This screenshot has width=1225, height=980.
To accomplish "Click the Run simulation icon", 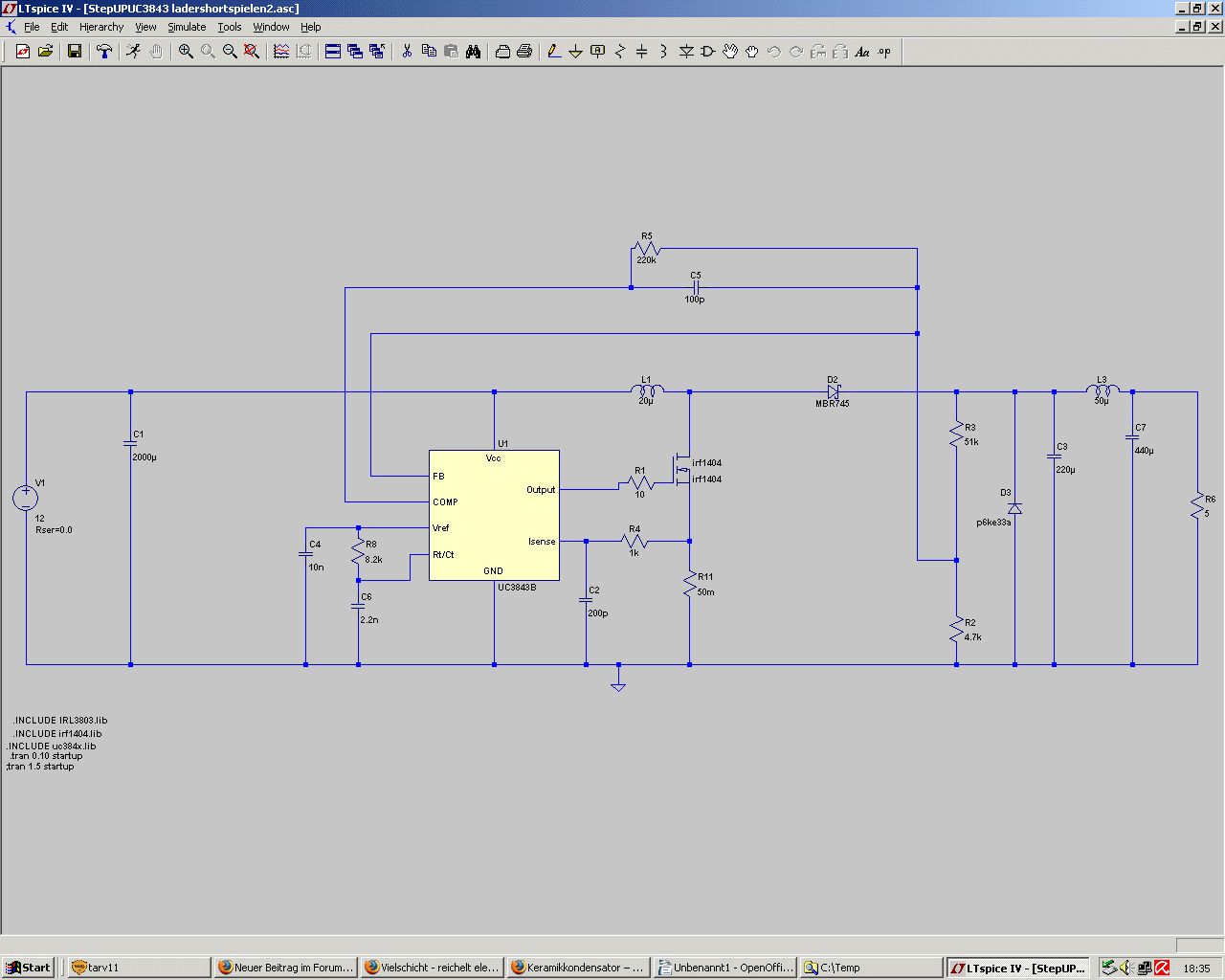I will [x=133, y=52].
